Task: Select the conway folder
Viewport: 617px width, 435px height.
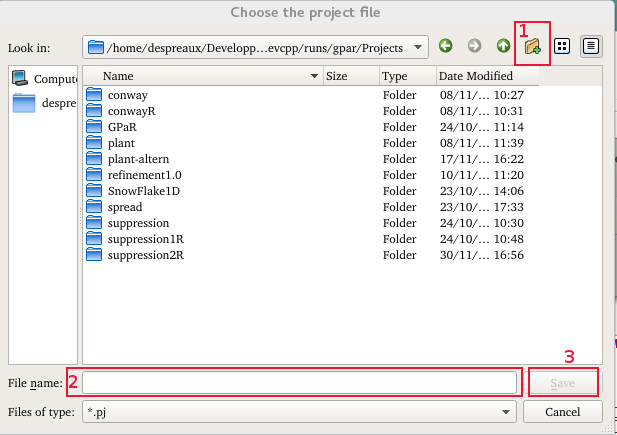Action: click(127, 95)
